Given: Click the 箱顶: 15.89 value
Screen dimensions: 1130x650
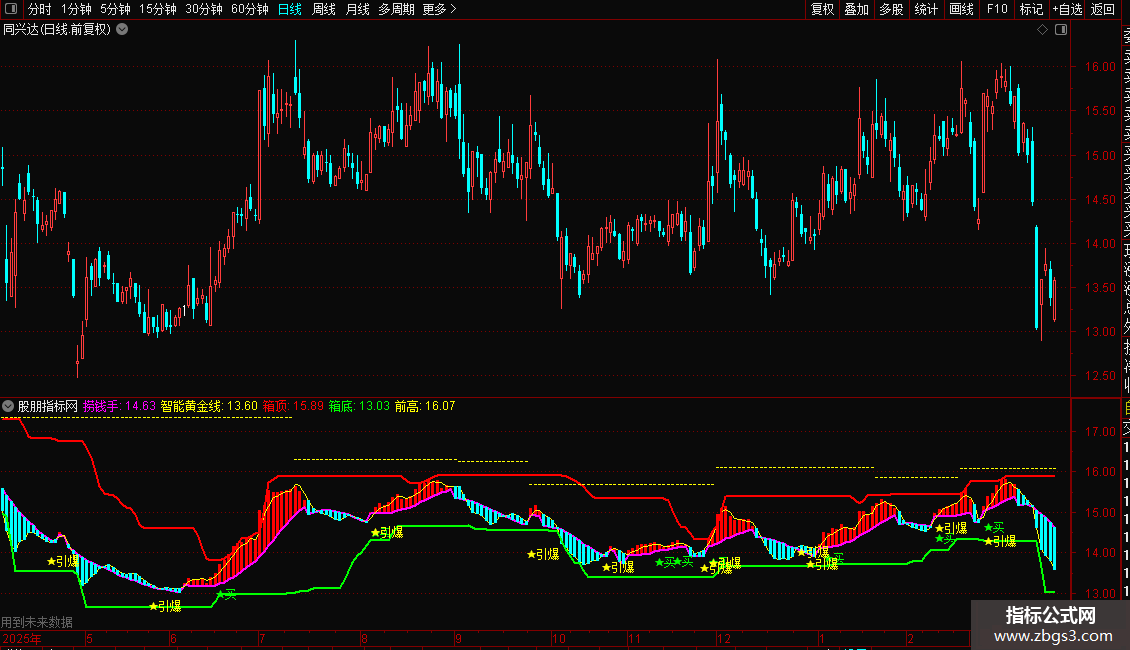Looking at the screenshot, I should coord(293,406).
